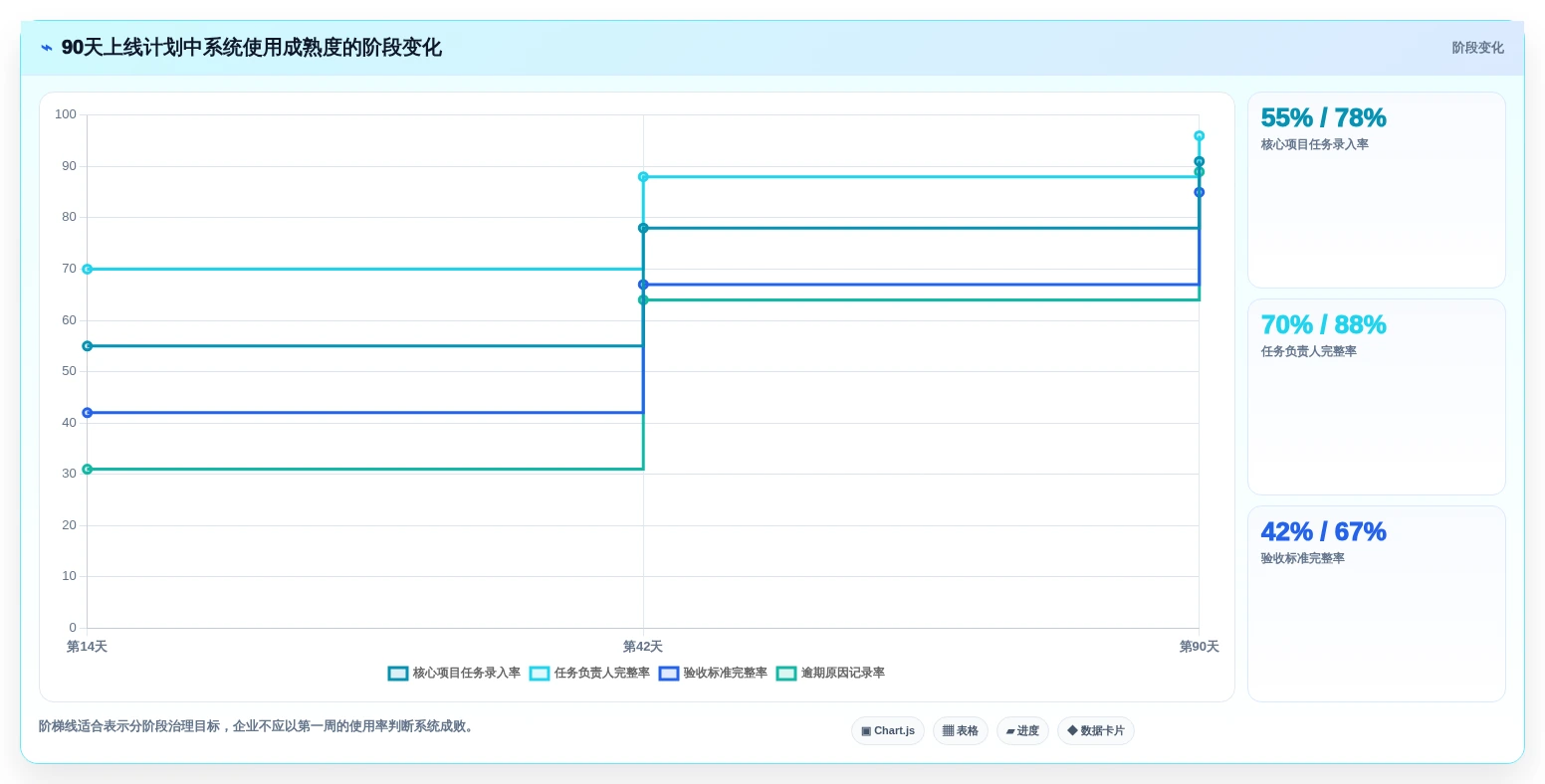Screen dimensions: 1545x784
Task: Click the Chart.js tag chip
Action: click(x=888, y=731)
